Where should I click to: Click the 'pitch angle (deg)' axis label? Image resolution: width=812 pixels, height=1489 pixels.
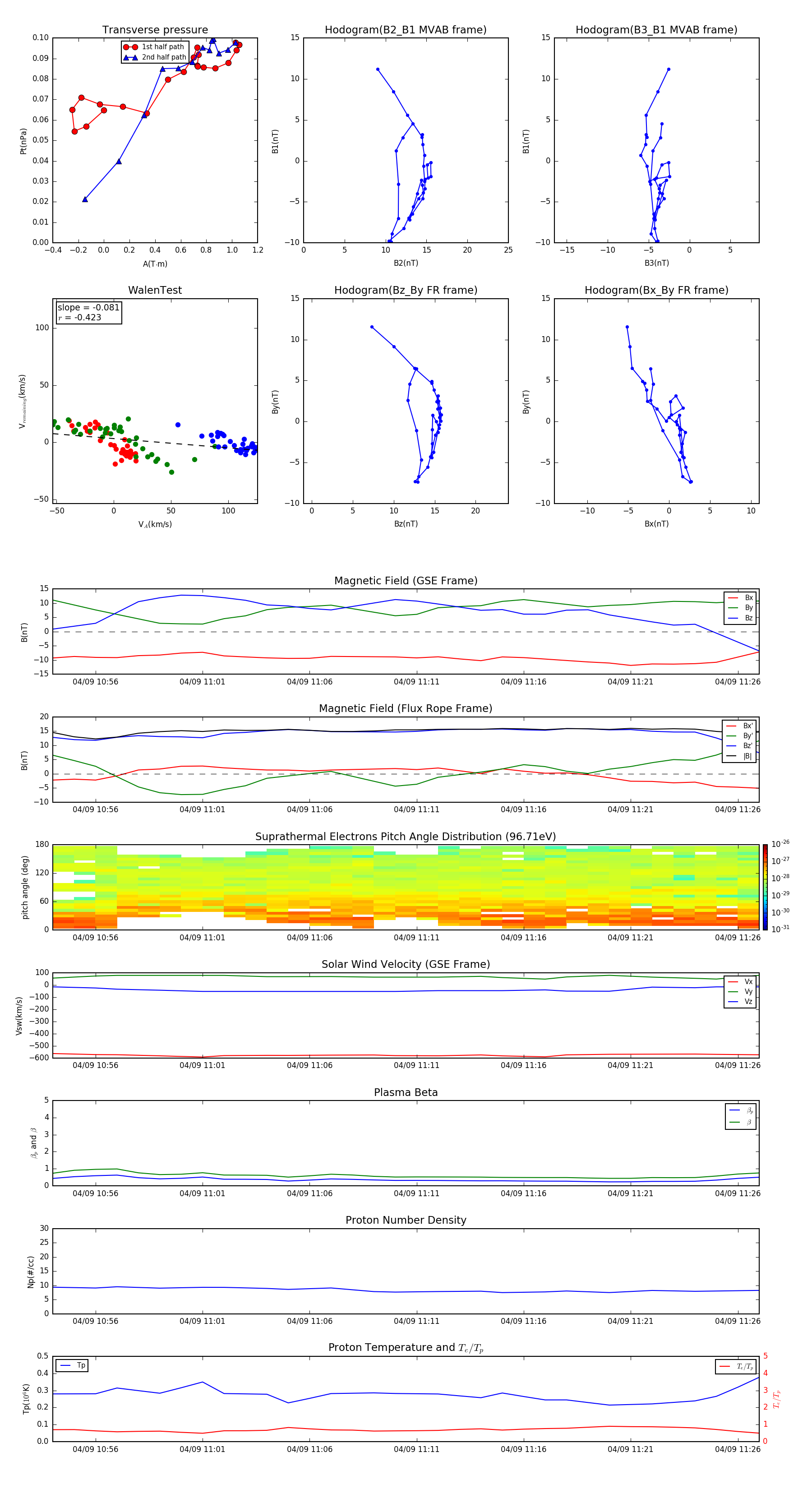coord(25,887)
